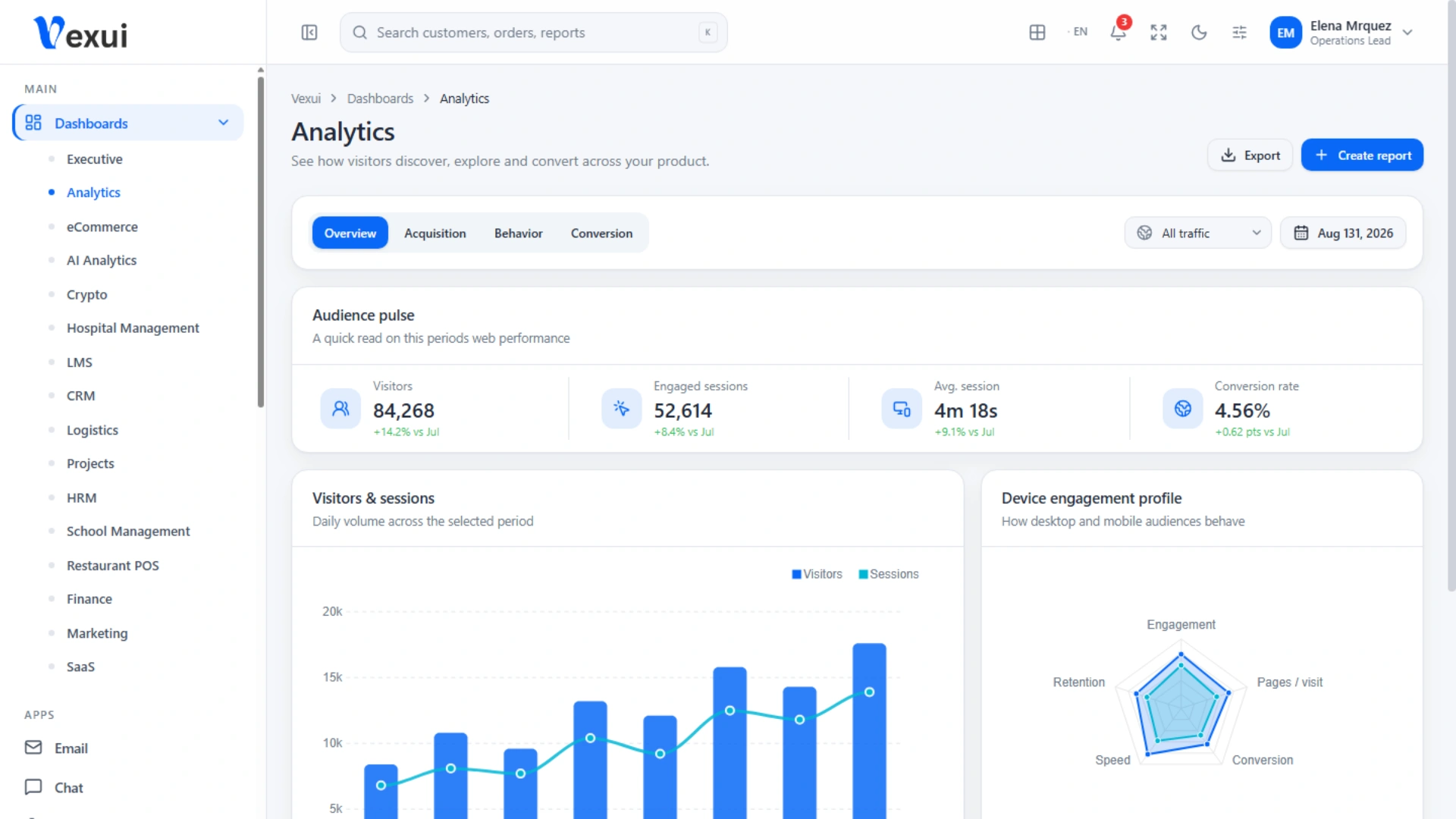Focus the search customers input field
This screenshot has width=1456, height=819.
tap(533, 33)
